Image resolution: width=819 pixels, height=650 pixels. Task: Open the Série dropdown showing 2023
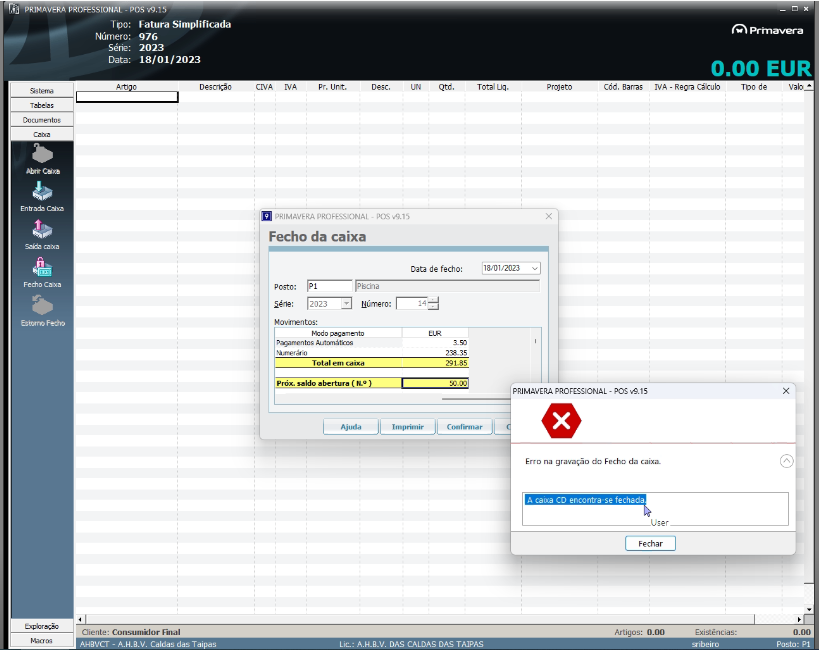[x=347, y=304]
